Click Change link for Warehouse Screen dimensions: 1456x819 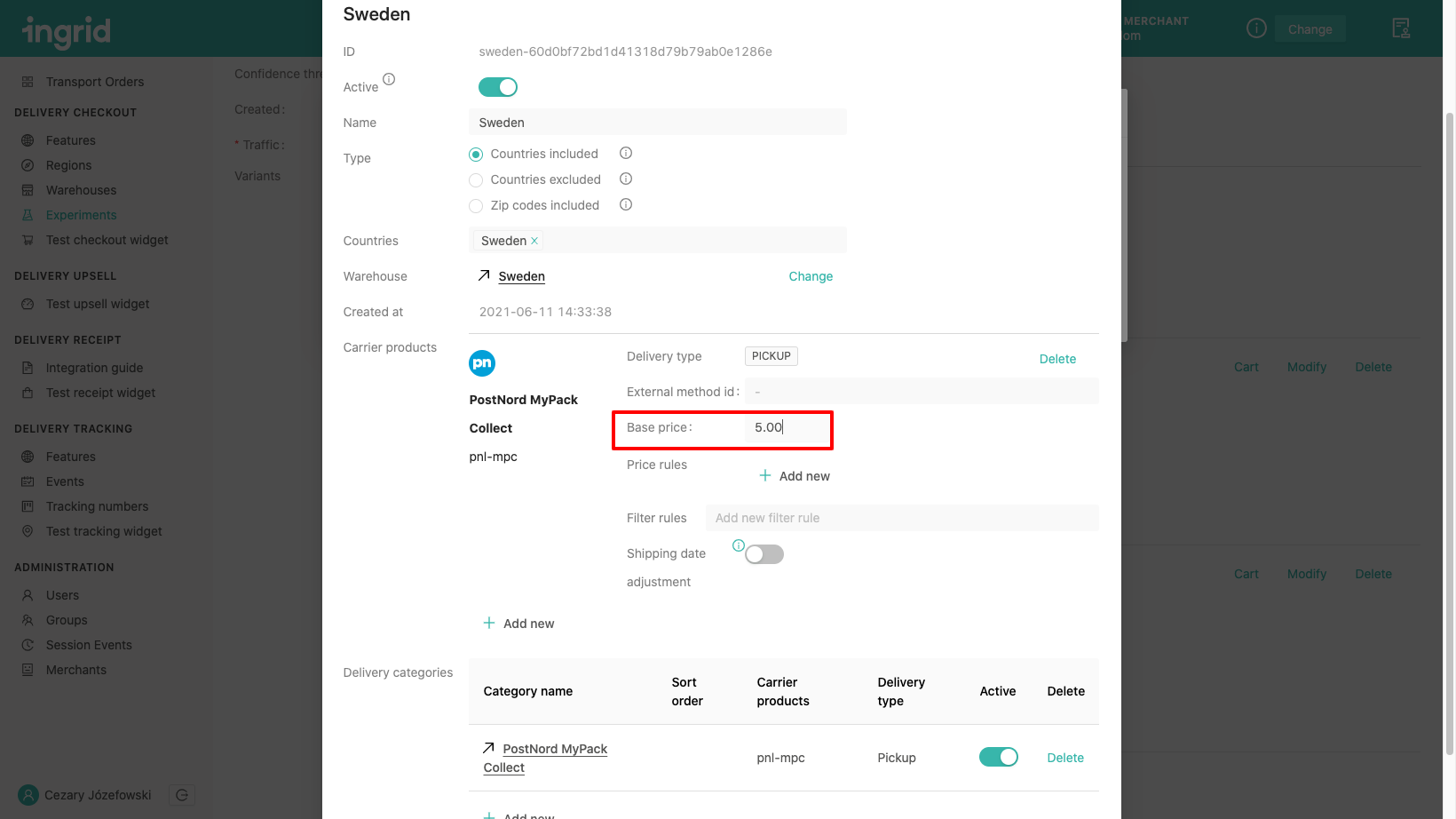pyautogui.click(x=811, y=276)
